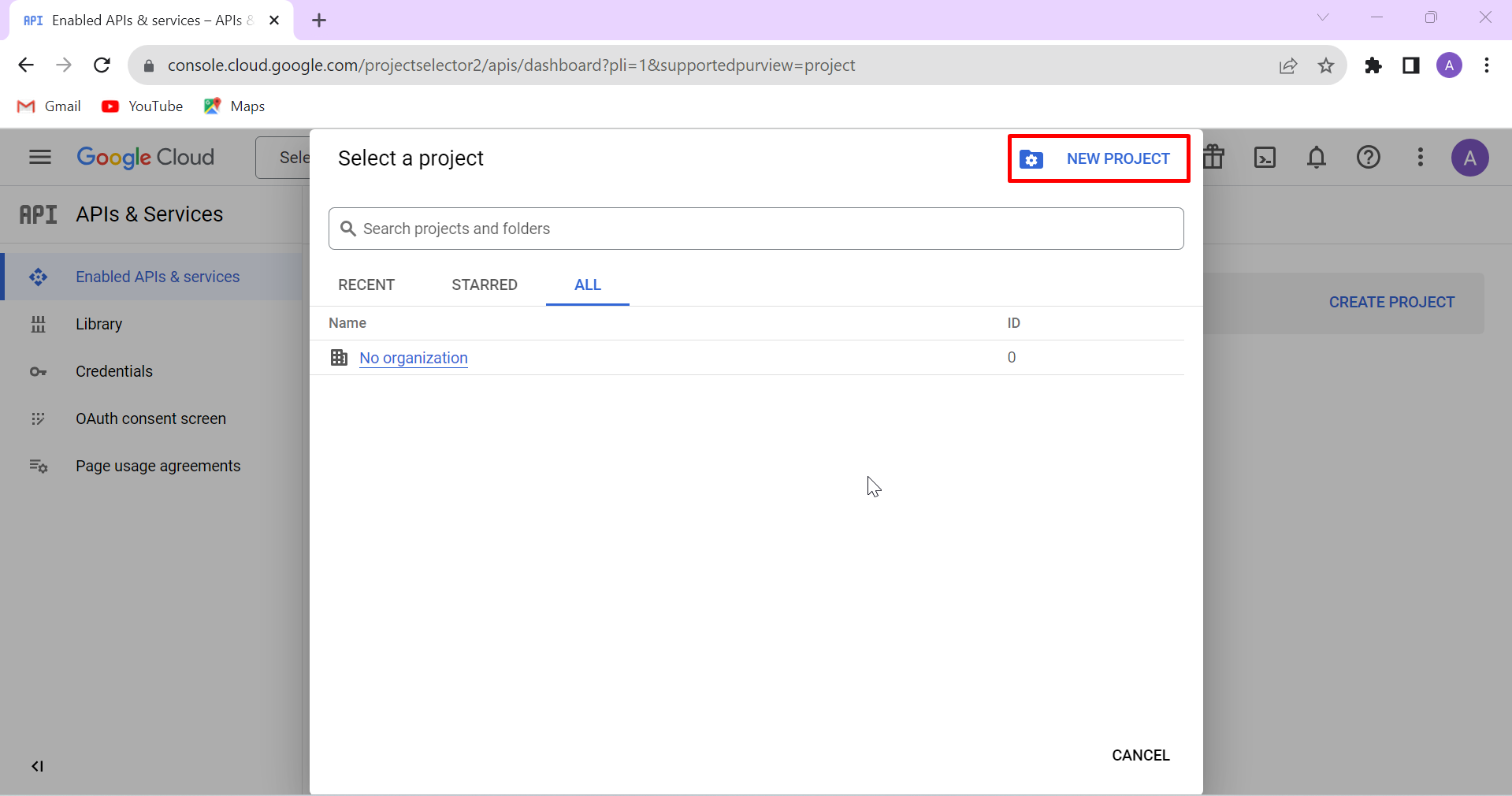
Task: Bookmark this page with the star icon
Action: [1326, 65]
